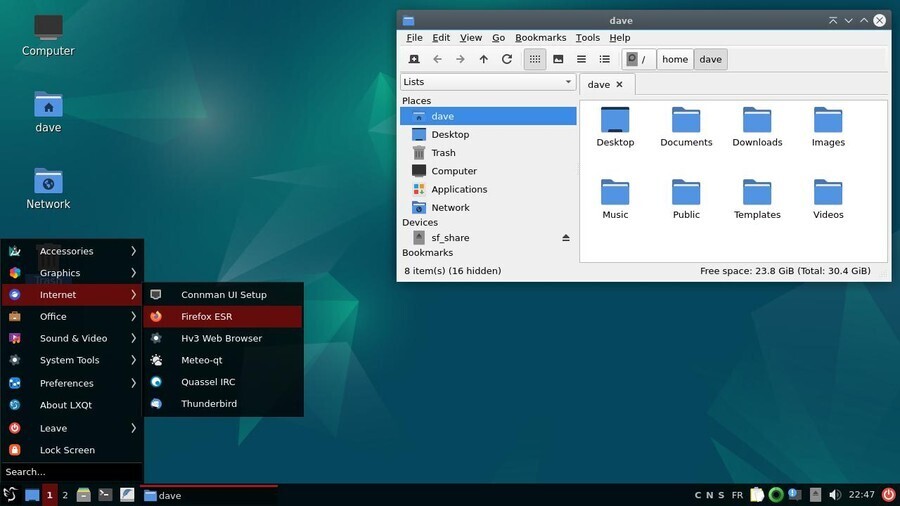Launch Thunderbird mail client
This screenshot has width=900, height=506.
coord(223,403)
